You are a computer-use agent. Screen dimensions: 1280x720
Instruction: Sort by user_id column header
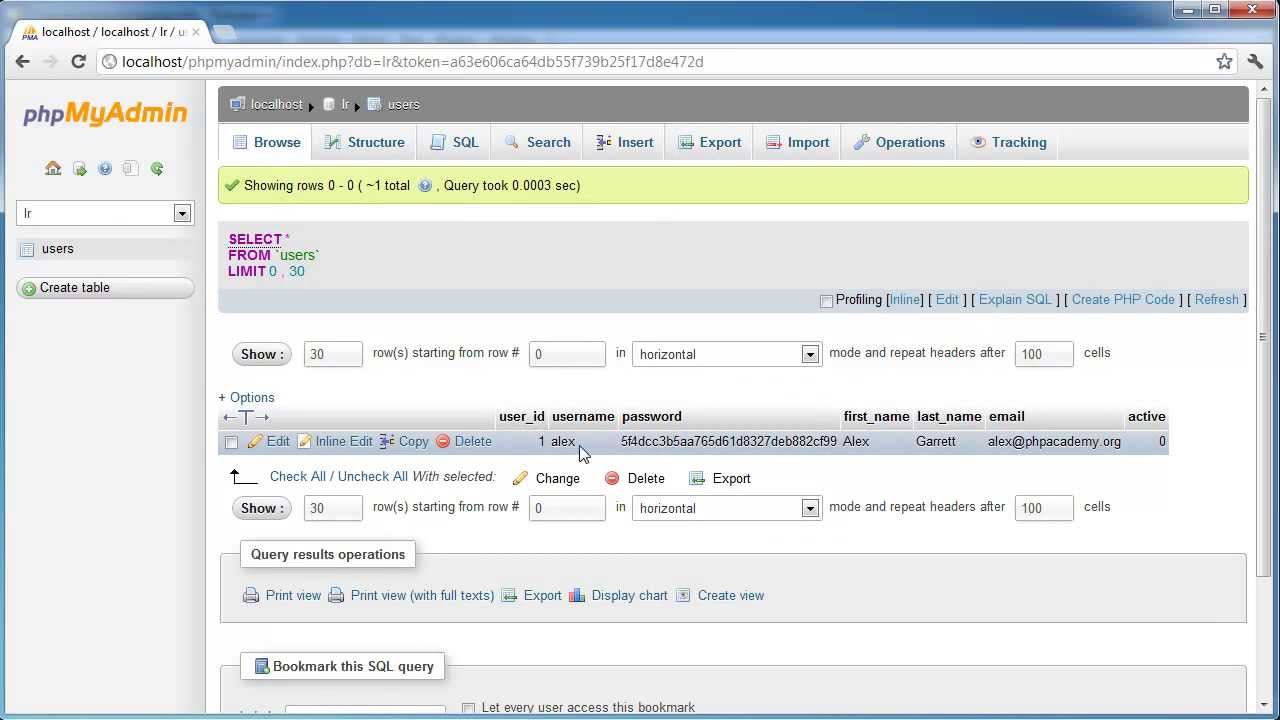pyautogui.click(x=521, y=416)
